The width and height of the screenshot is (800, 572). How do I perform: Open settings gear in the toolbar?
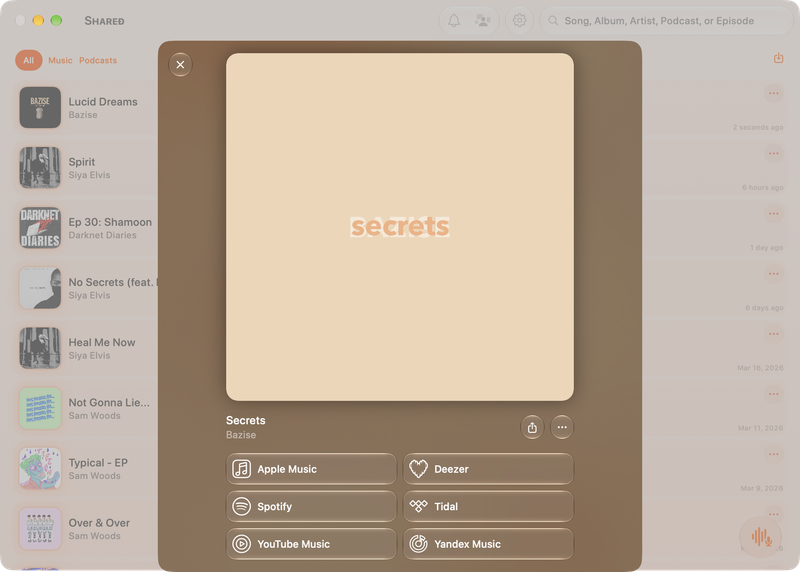pyautogui.click(x=519, y=20)
